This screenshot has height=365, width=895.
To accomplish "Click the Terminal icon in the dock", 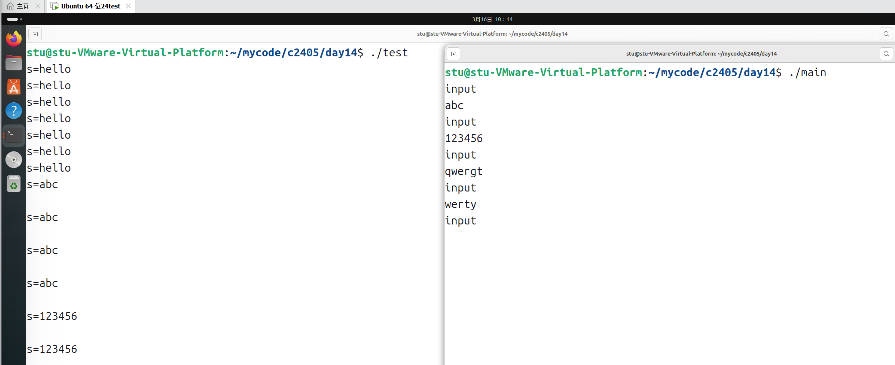I will (x=14, y=135).
